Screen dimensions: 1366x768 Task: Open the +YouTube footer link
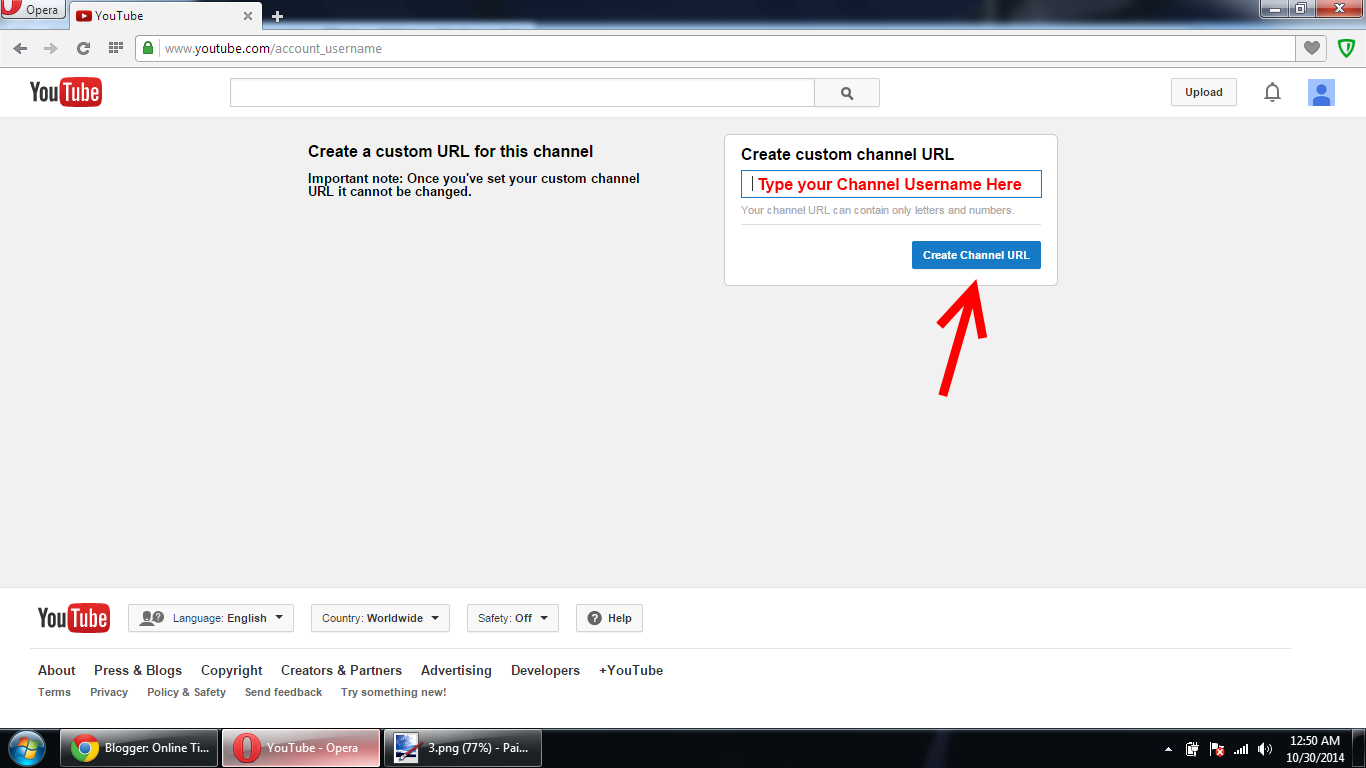pos(631,670)
